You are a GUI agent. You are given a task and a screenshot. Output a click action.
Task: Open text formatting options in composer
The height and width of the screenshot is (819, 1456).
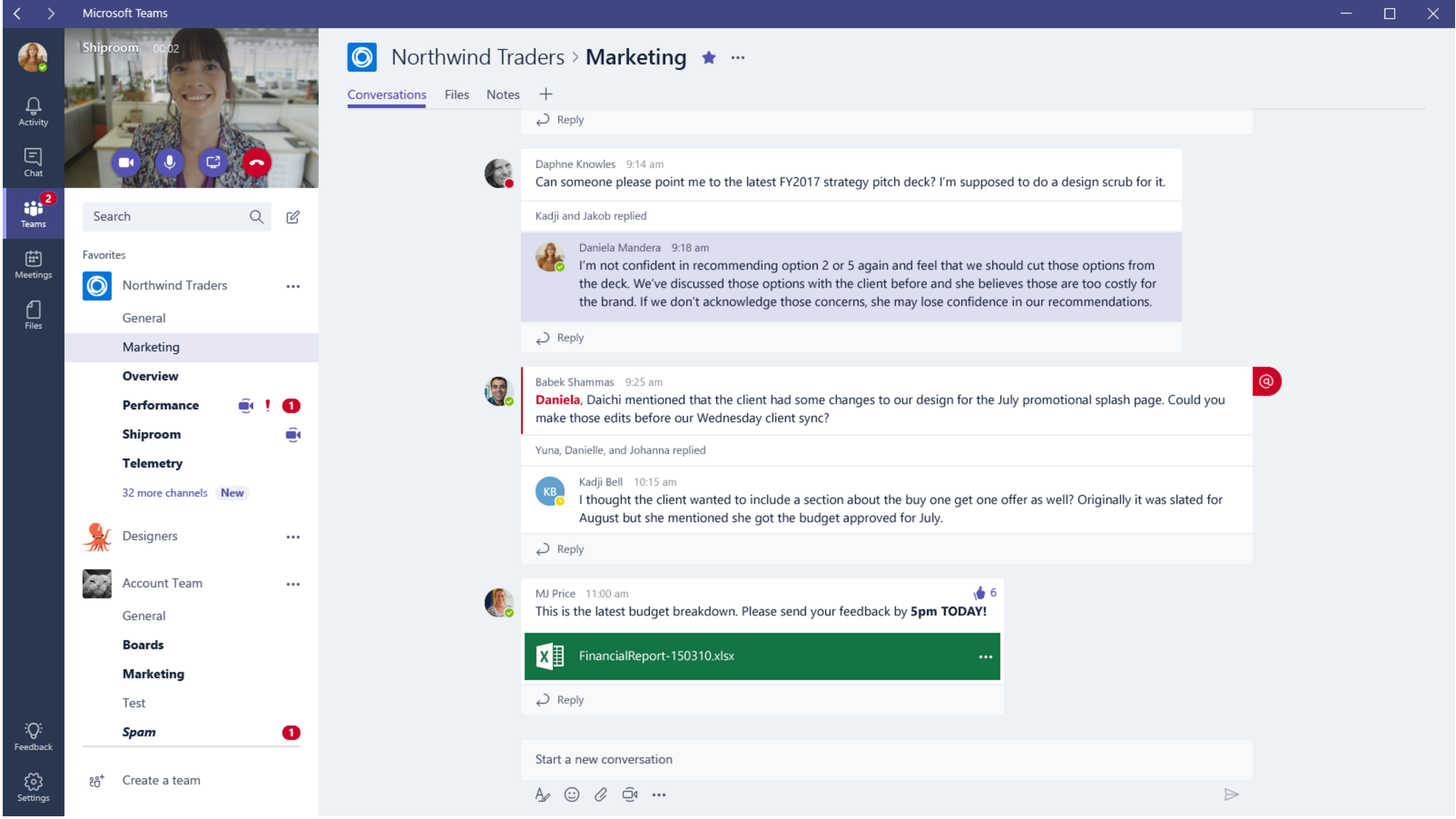(x=543, y=795)
